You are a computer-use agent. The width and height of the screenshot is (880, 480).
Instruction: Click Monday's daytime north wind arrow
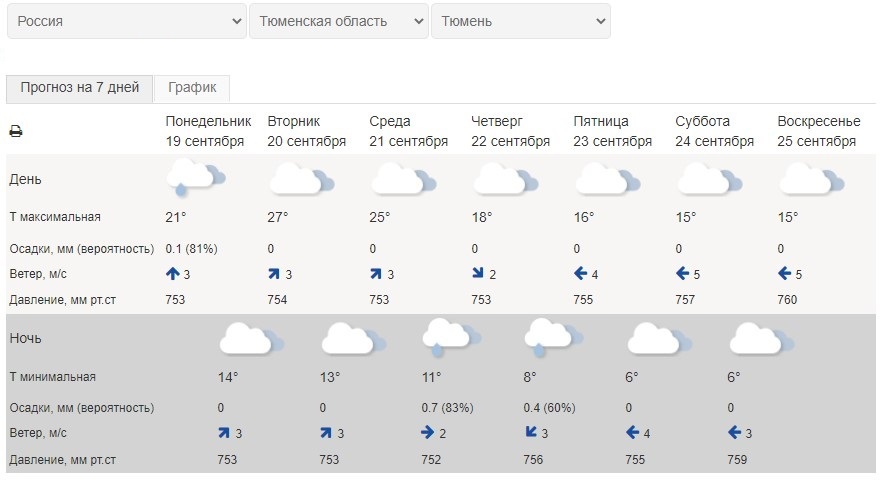172,274
